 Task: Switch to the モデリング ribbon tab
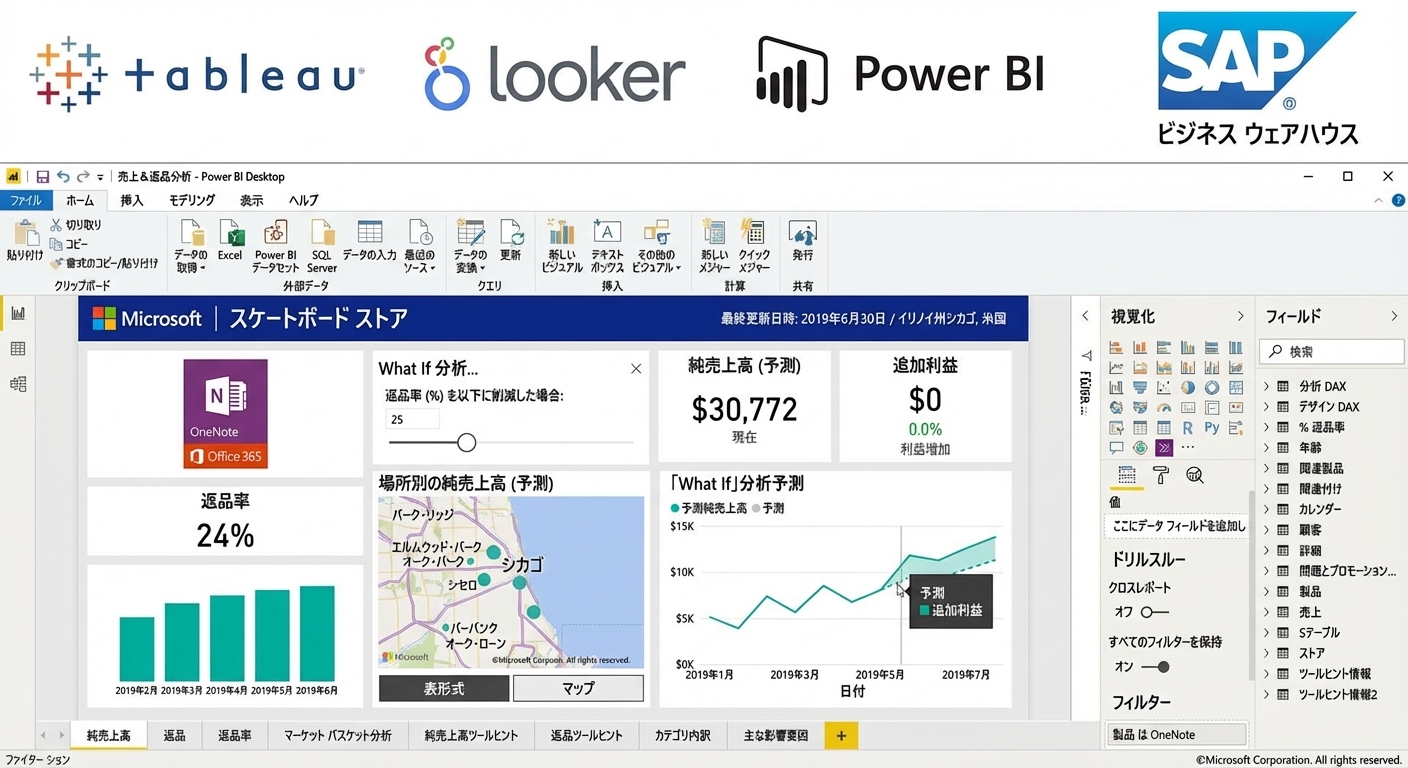192,200
